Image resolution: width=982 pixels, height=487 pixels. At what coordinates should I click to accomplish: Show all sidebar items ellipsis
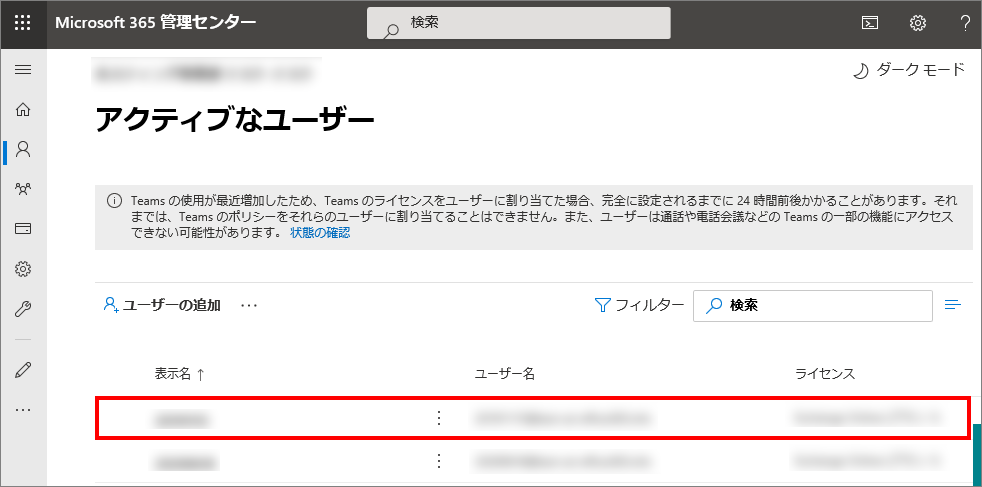pyautogui.click(x=23, y=409)
